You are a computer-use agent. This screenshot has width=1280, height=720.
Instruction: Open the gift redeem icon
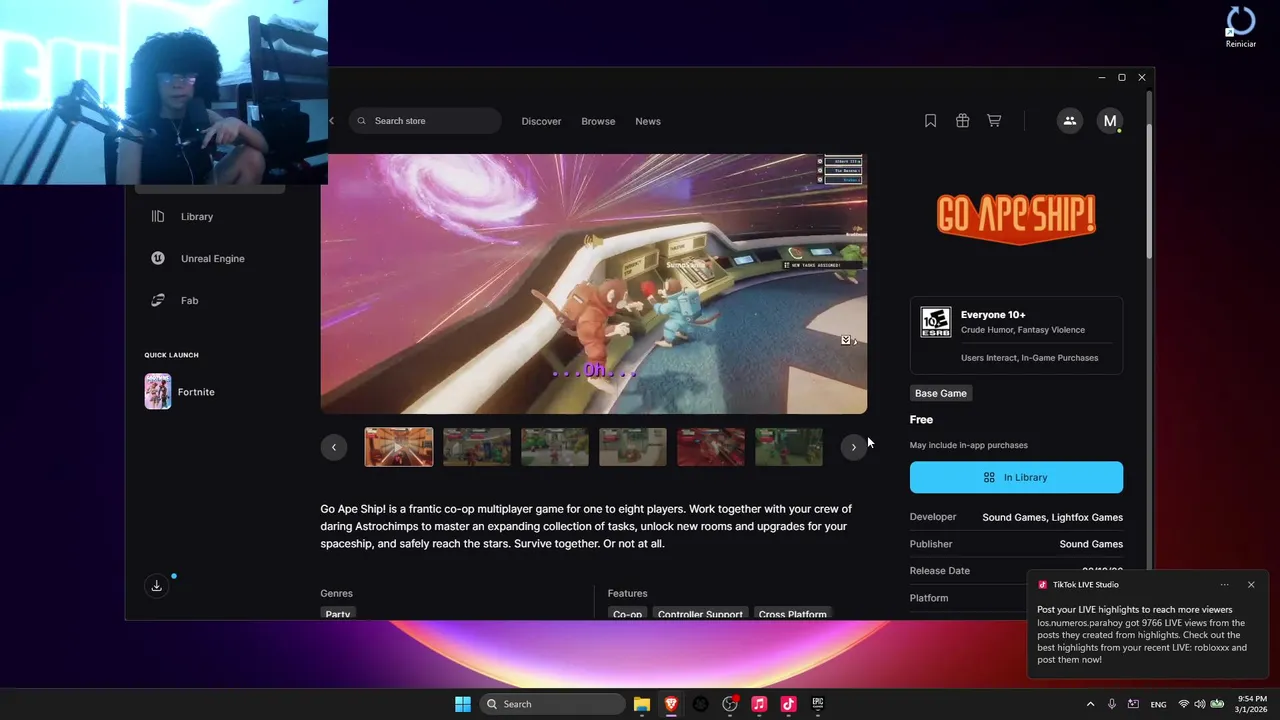click(962, 121)
